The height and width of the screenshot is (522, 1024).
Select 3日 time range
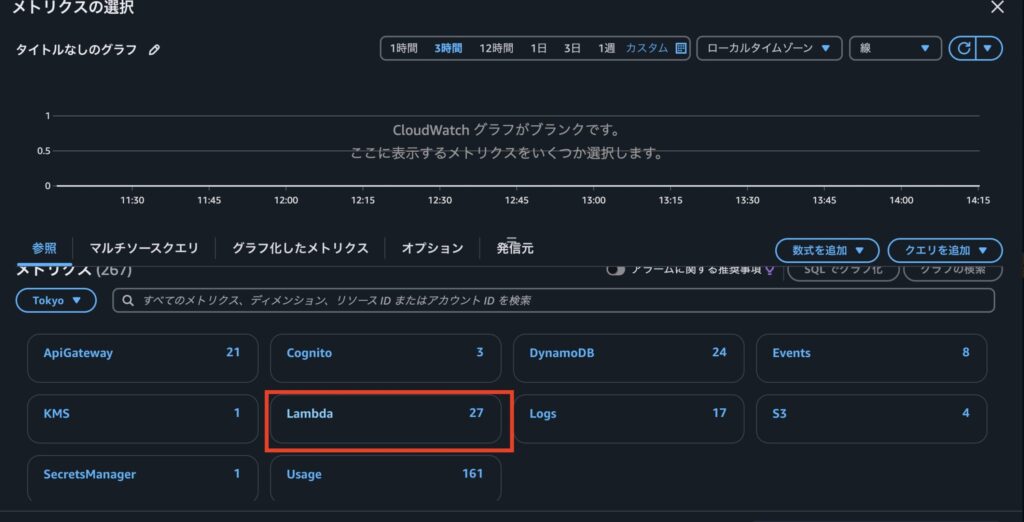(x=572, y=48)
